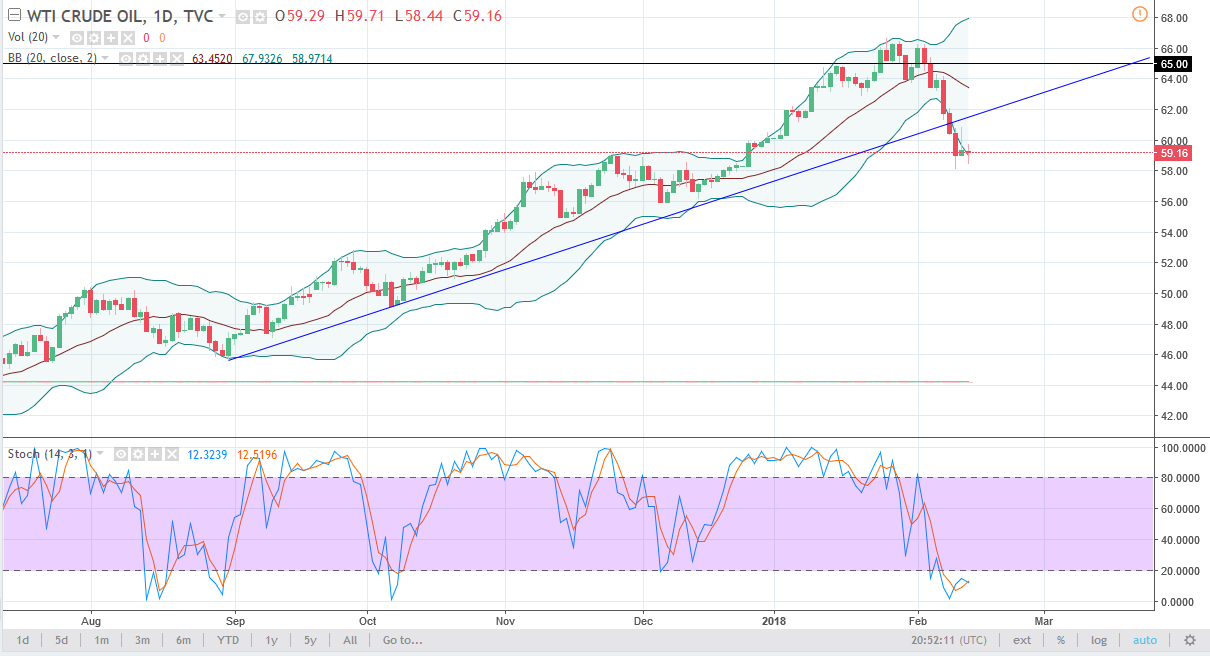This screenshot has width=1210, height=656.
Task: Click the 59.16 current price label
Action: (x=1173, y=153)
